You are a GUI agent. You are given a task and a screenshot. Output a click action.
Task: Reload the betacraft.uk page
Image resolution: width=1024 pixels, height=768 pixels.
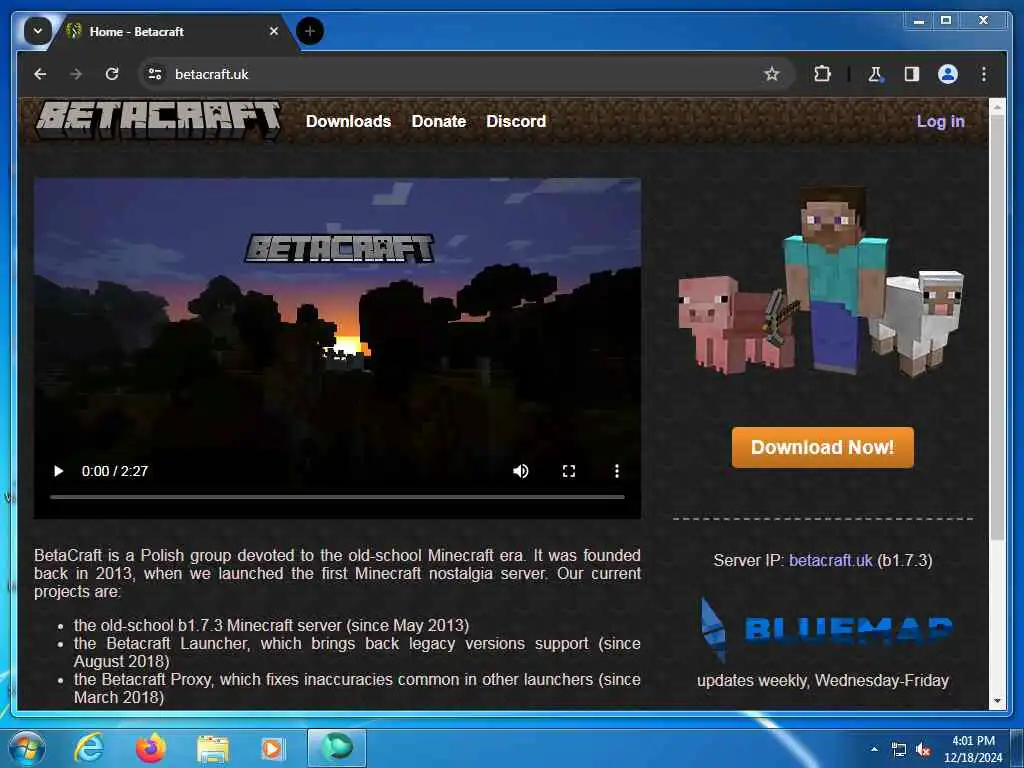[x=112, y=74]
